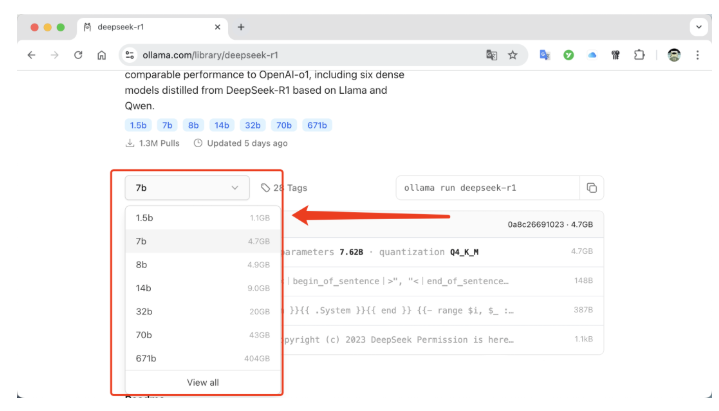
Task: Choose 671b 404GB in the dropdown list
Action: (203, 358)
